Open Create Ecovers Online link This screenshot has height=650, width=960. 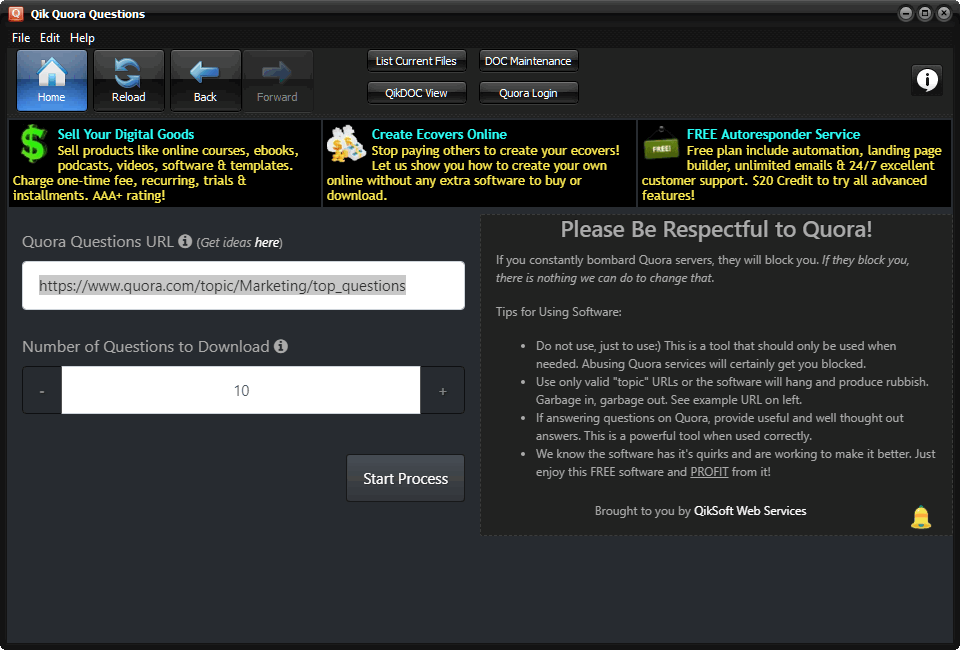pos(439,134)
